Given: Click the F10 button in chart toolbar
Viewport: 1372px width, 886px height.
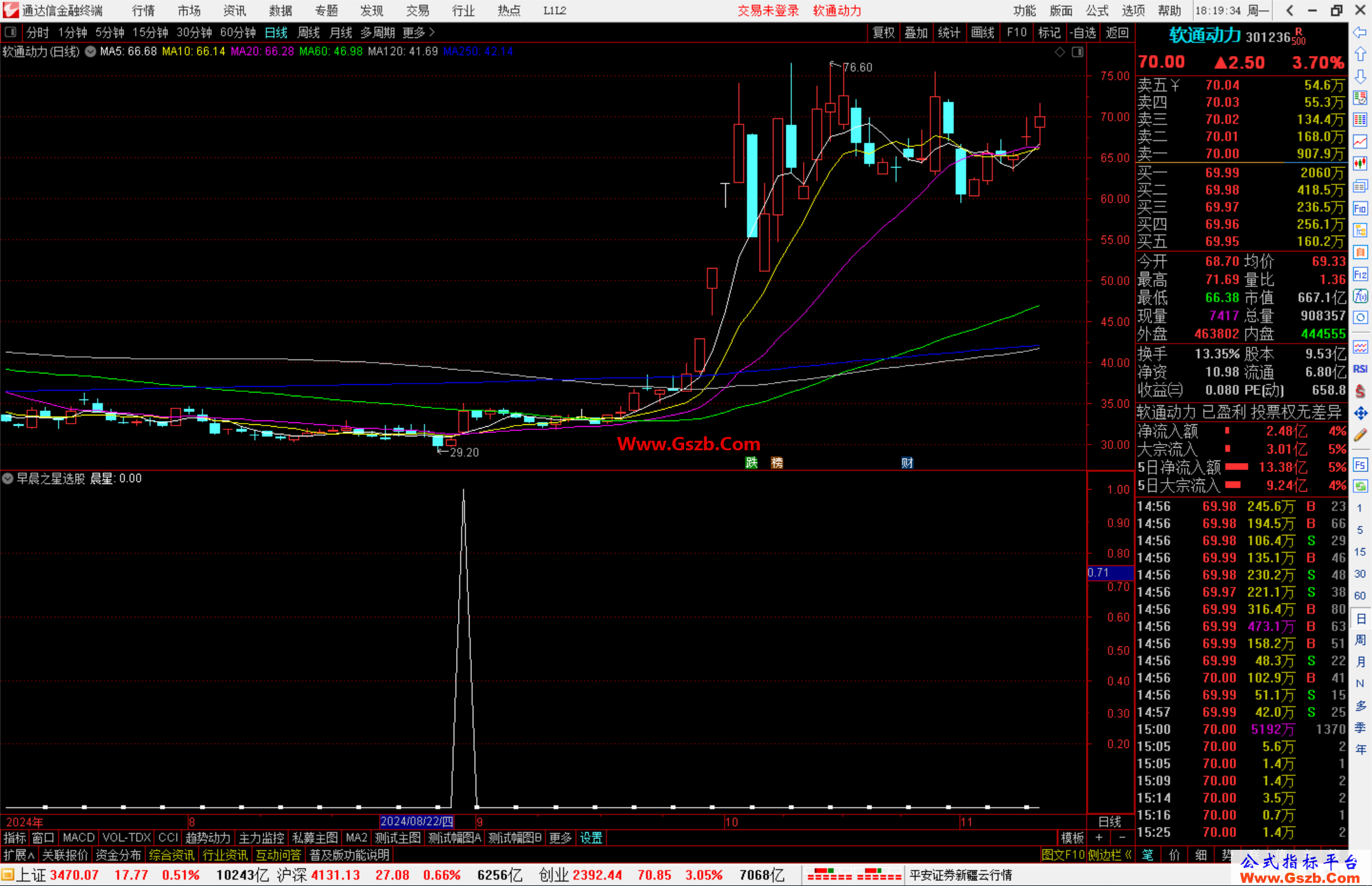Looking at the screenshot, I should click(x=1017, y=32).
